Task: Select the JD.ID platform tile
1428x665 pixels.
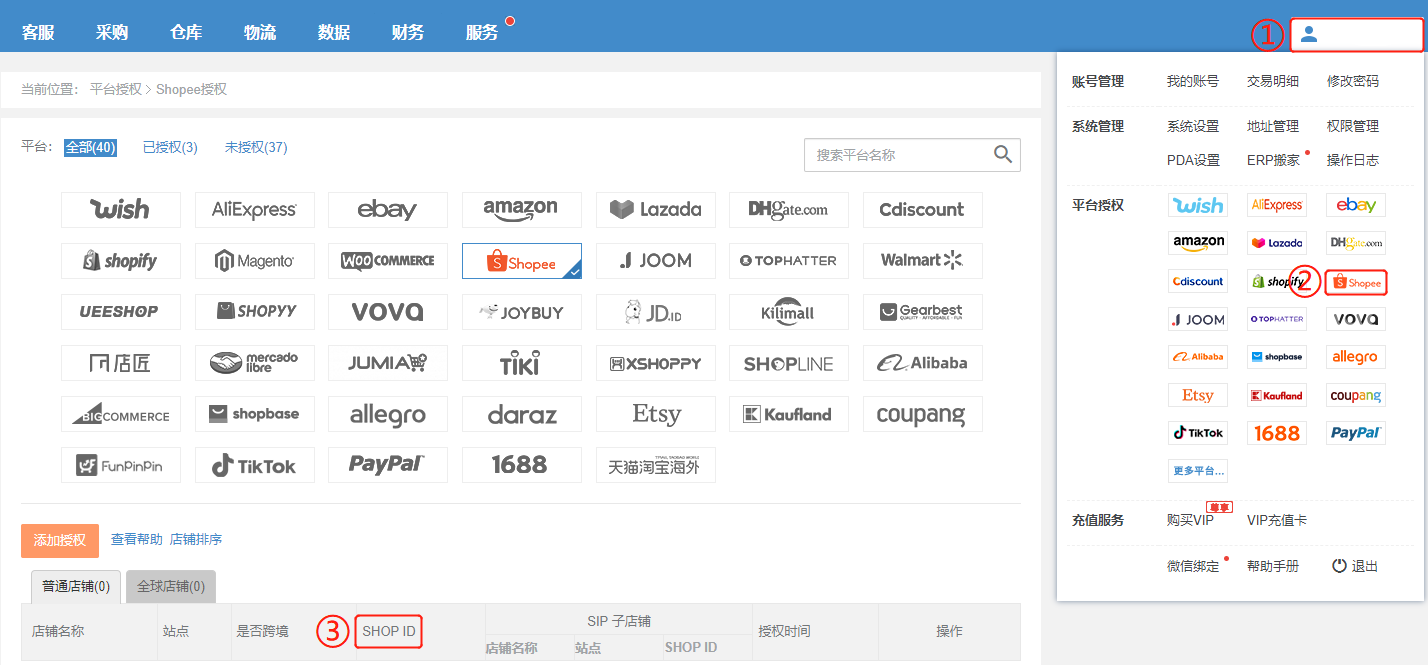Action: point(656,312)
